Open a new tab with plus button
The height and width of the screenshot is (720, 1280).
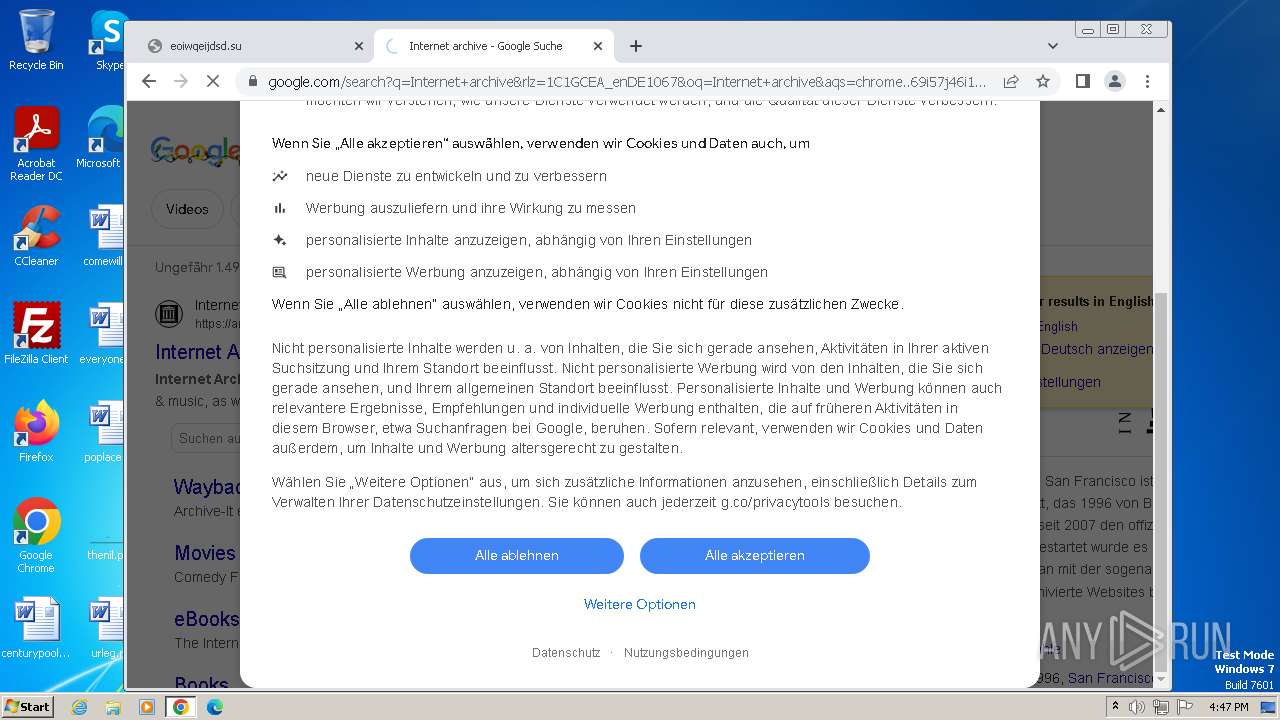click(x=636, y=46)
